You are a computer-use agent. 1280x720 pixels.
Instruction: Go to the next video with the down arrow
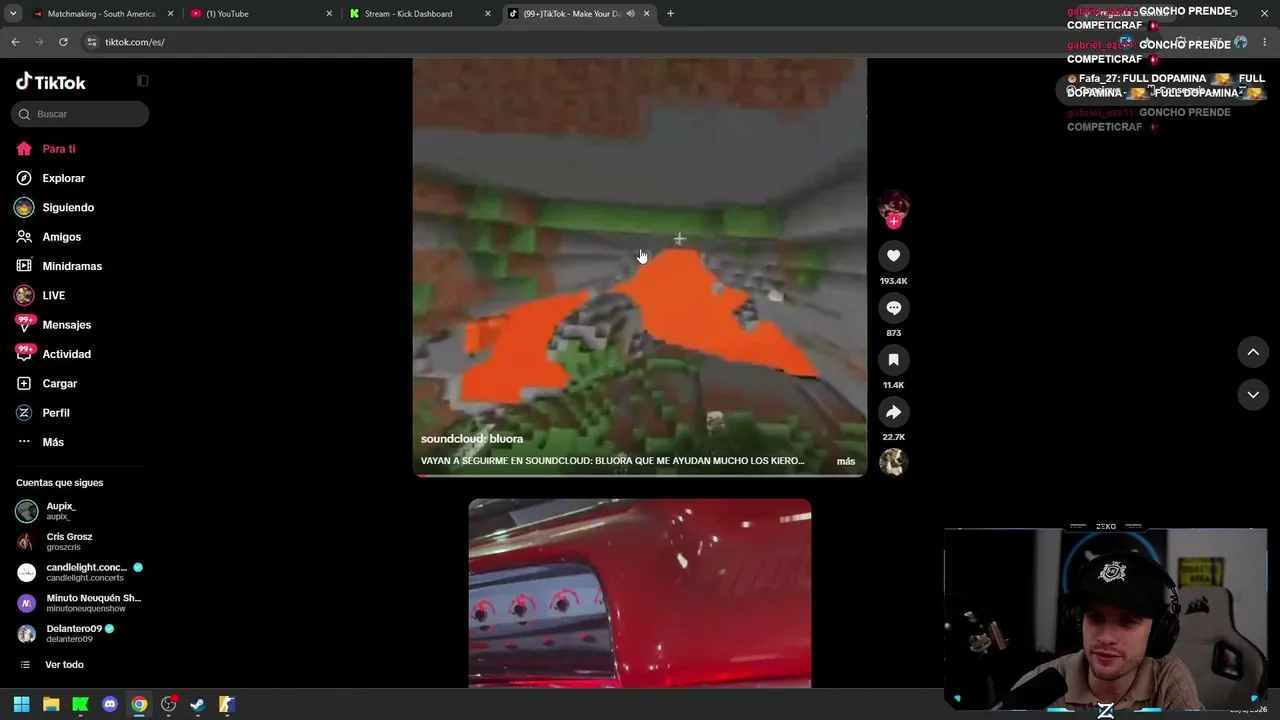(x=1253, y=395)
